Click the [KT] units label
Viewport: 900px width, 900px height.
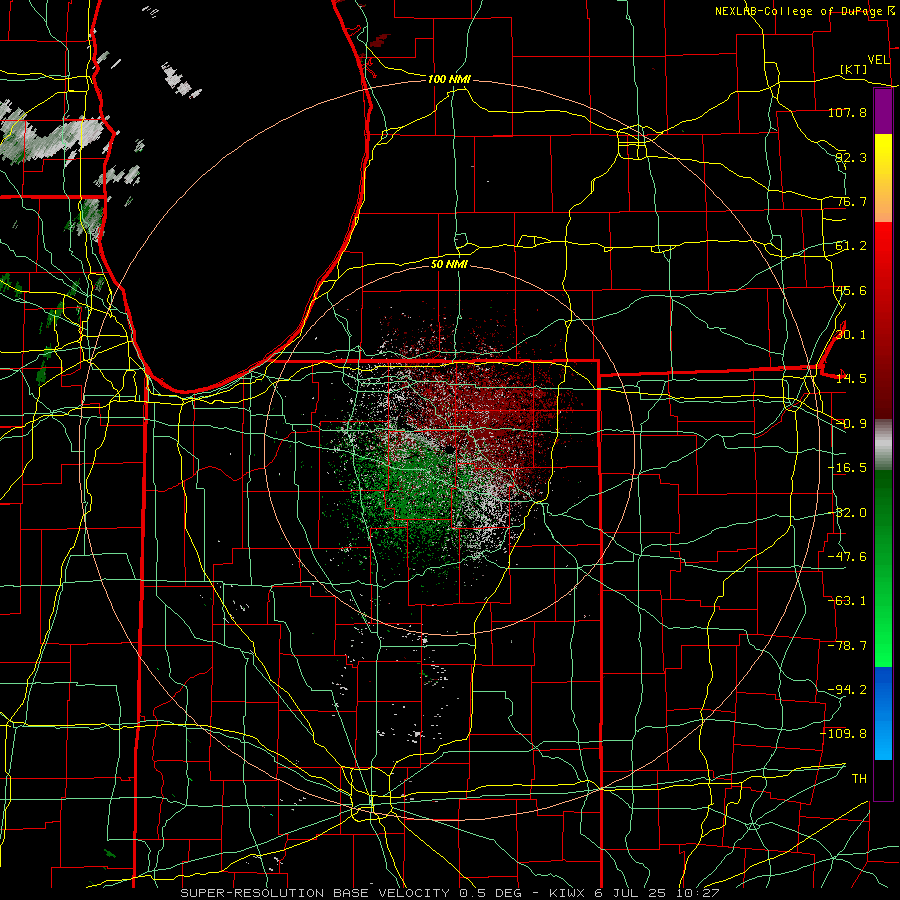tap(854, 69)
